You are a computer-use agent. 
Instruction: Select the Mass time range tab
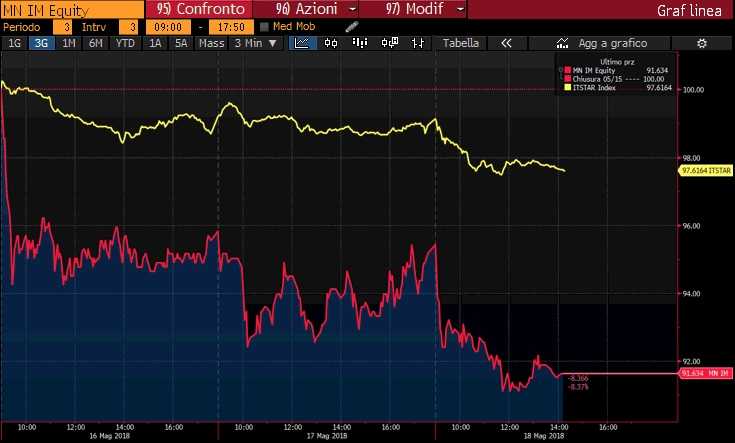pos(211,43)
